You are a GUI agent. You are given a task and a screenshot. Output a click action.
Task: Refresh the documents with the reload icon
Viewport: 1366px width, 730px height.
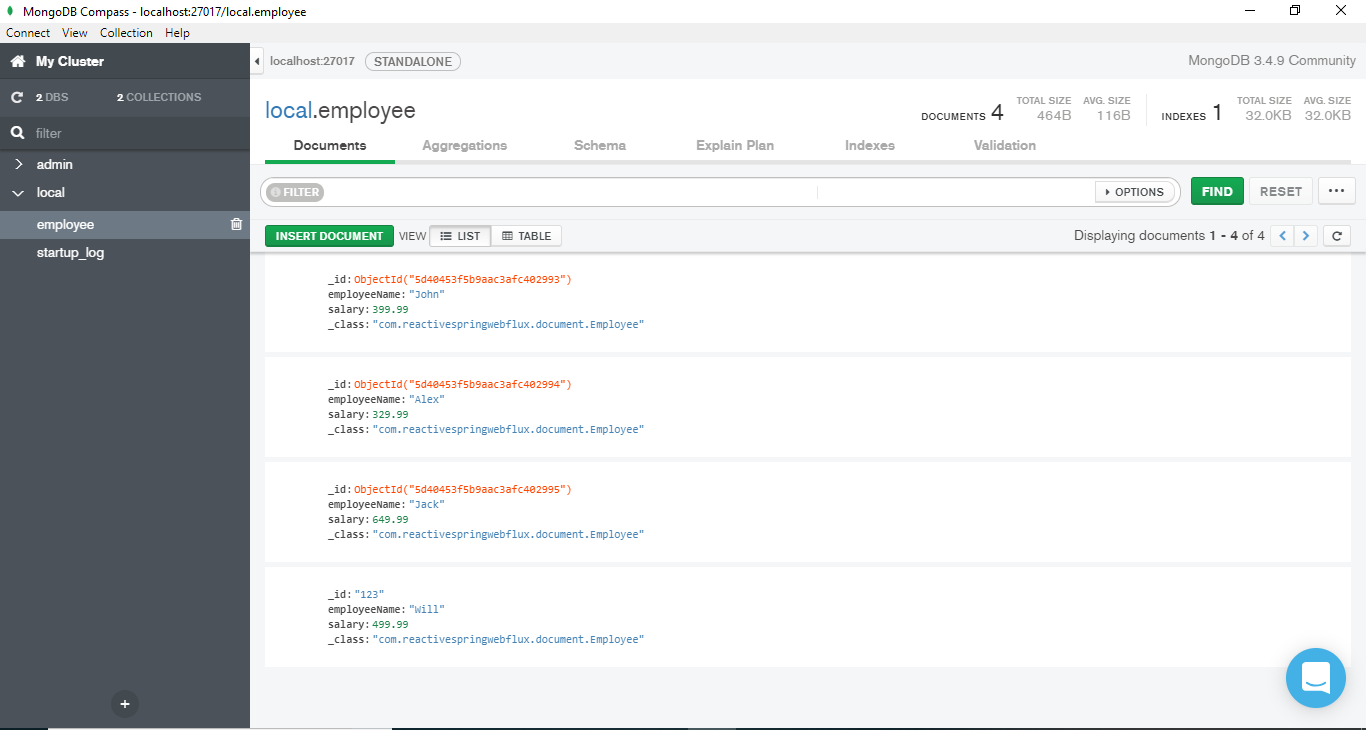point(1337,235)
